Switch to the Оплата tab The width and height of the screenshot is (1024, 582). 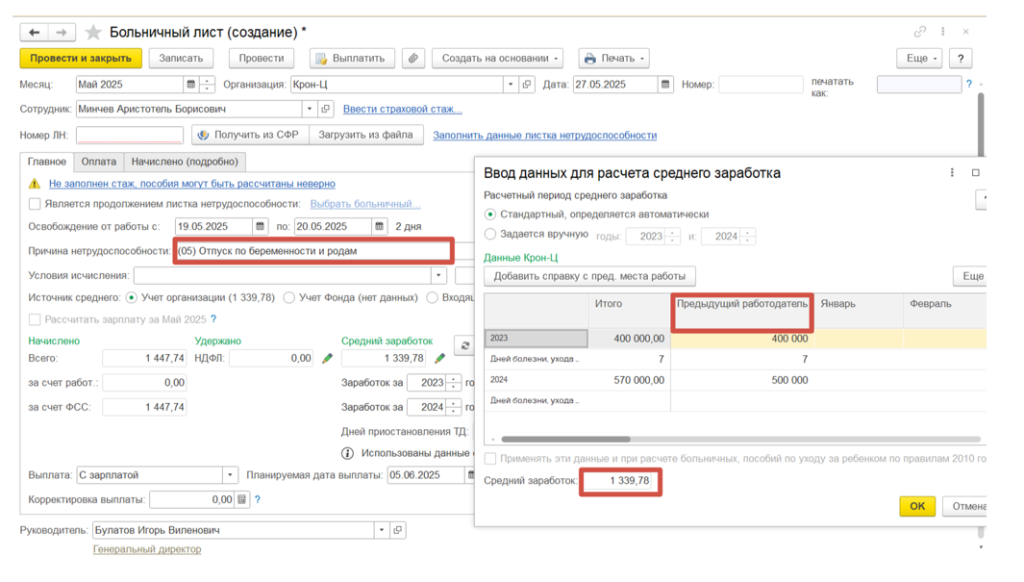(98, 162)
